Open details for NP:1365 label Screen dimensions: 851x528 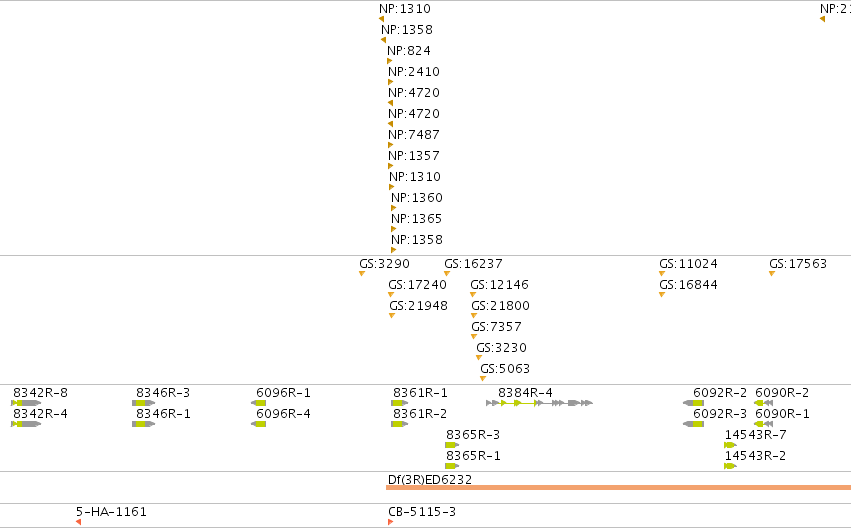(416, 219)
